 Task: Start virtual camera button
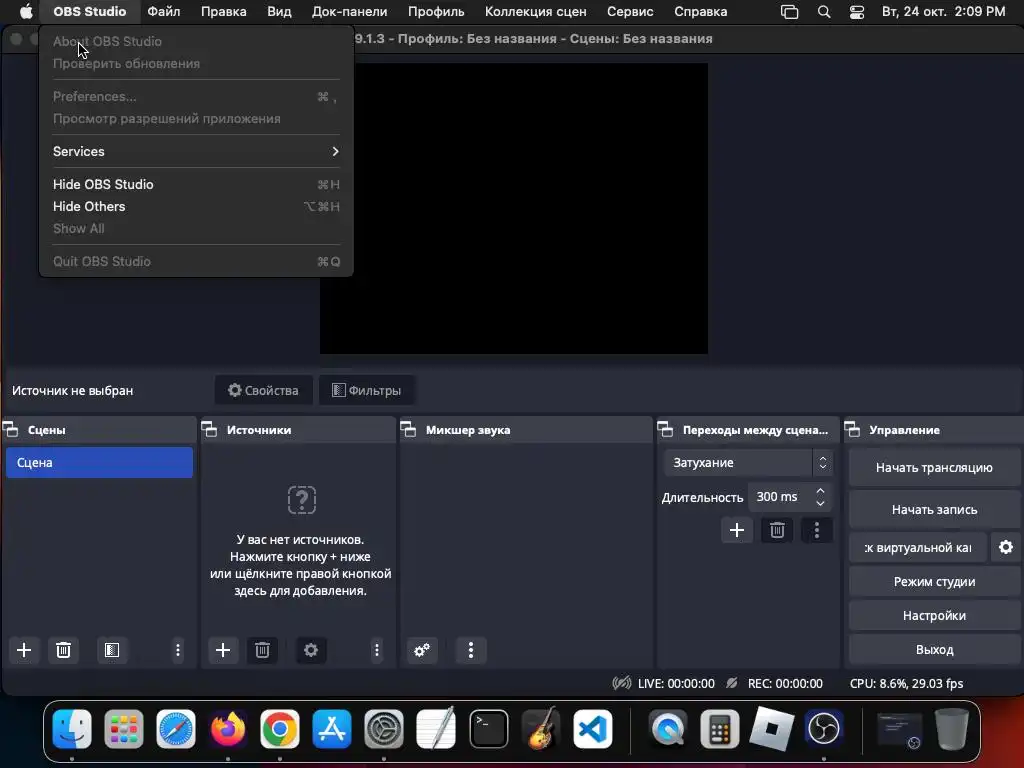click(x=918, y=547)
